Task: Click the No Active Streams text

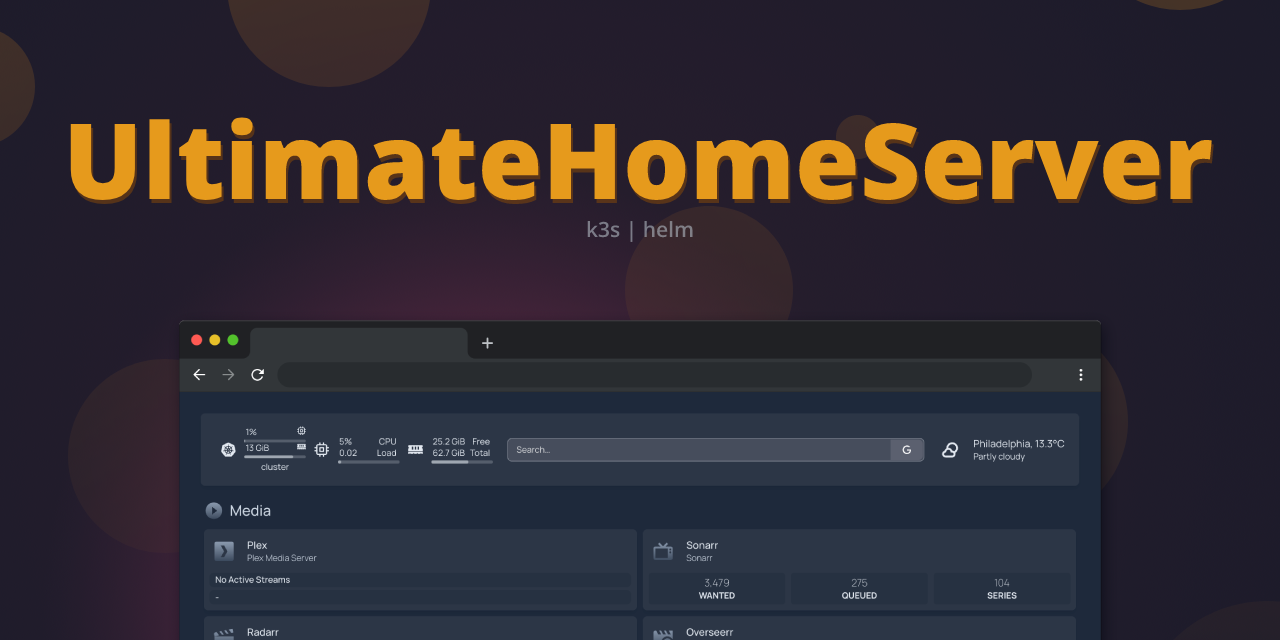Action: point(252,580)
